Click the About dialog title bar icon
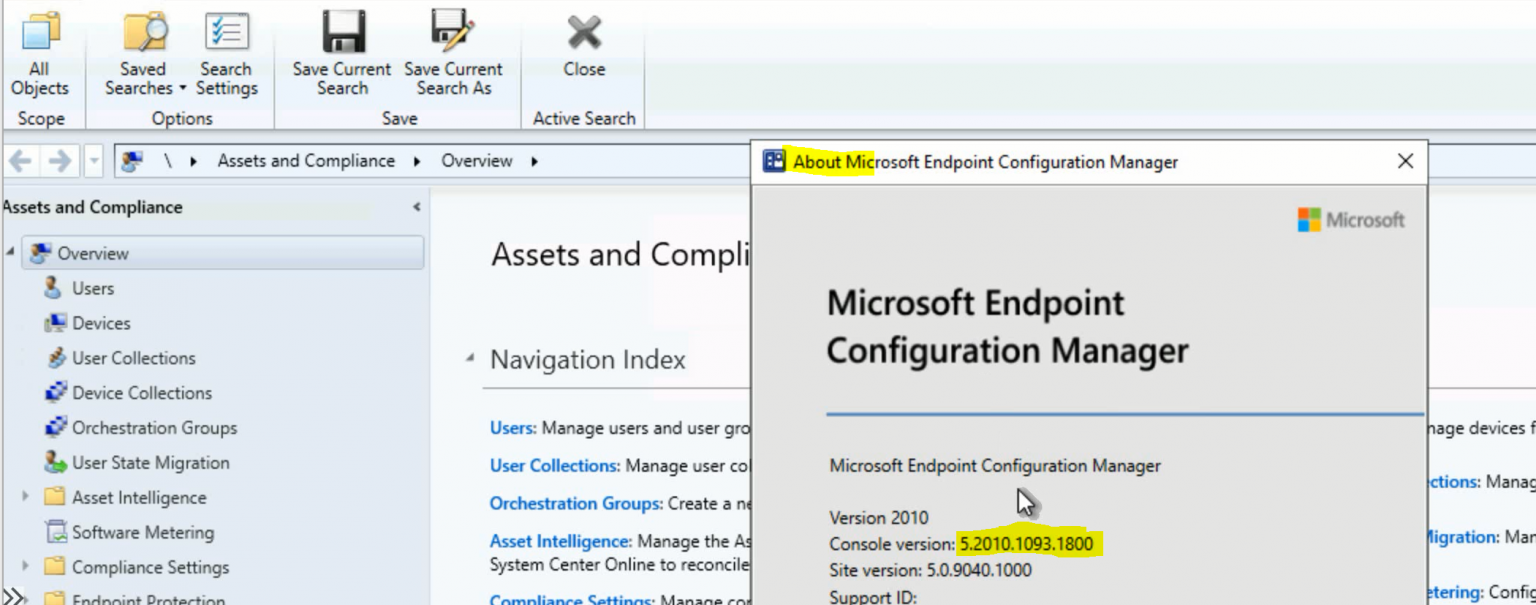This screenshot has width=1536, height=605. point(774,161)
